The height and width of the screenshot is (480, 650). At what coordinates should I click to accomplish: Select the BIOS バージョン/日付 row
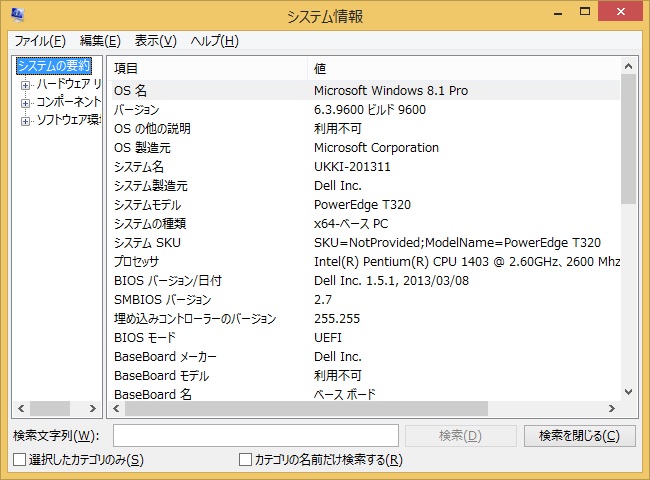(366, 281)
